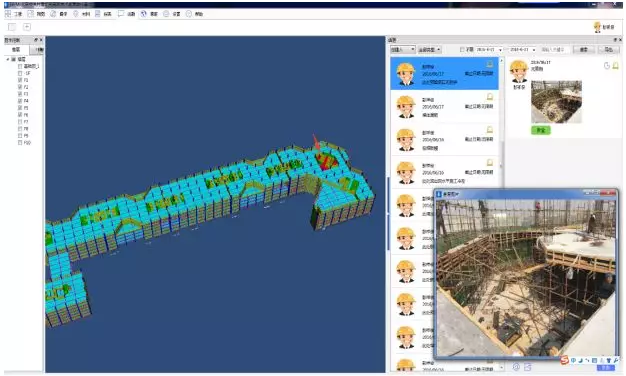The image size is (626, 376).
Task: Check the F7 floor checkbox
Action: 20,122
